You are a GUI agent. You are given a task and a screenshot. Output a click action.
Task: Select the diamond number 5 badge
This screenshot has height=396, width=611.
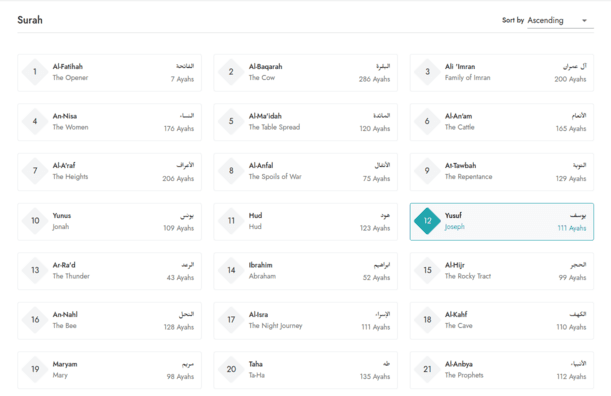coord(231,122)
